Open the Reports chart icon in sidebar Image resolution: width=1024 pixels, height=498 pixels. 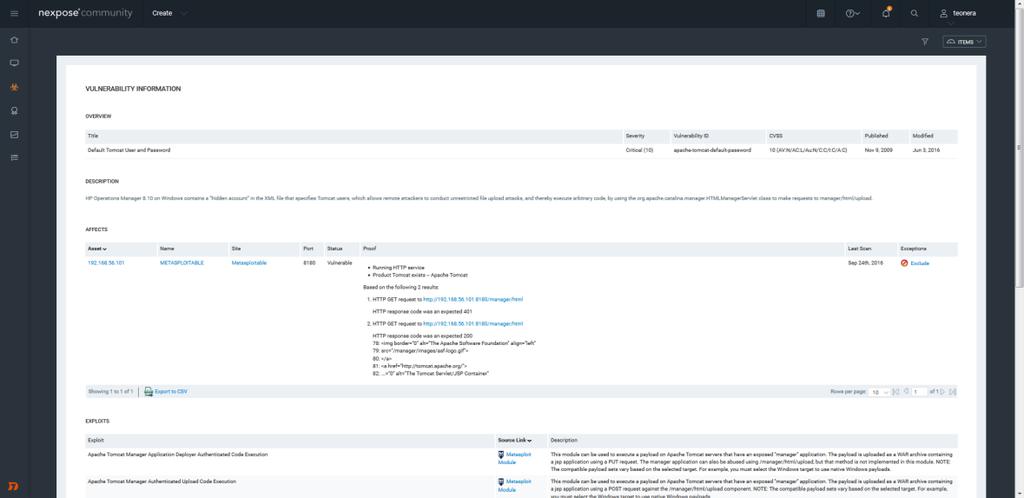point(14,134)
